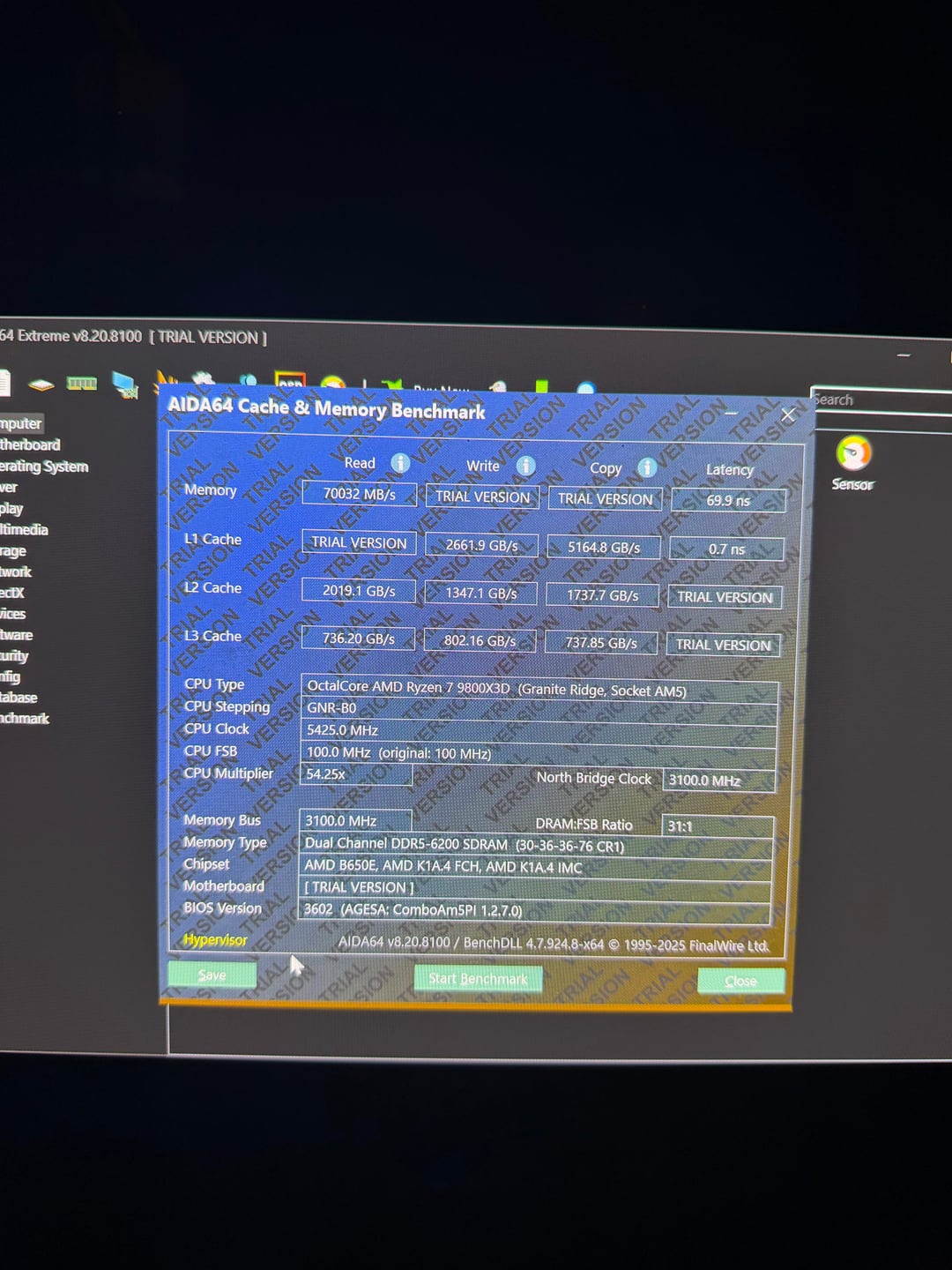Click the Memory Read result 70032 MB/s
The width and height of the screenshot is (952, 1270).
point(359,494)
